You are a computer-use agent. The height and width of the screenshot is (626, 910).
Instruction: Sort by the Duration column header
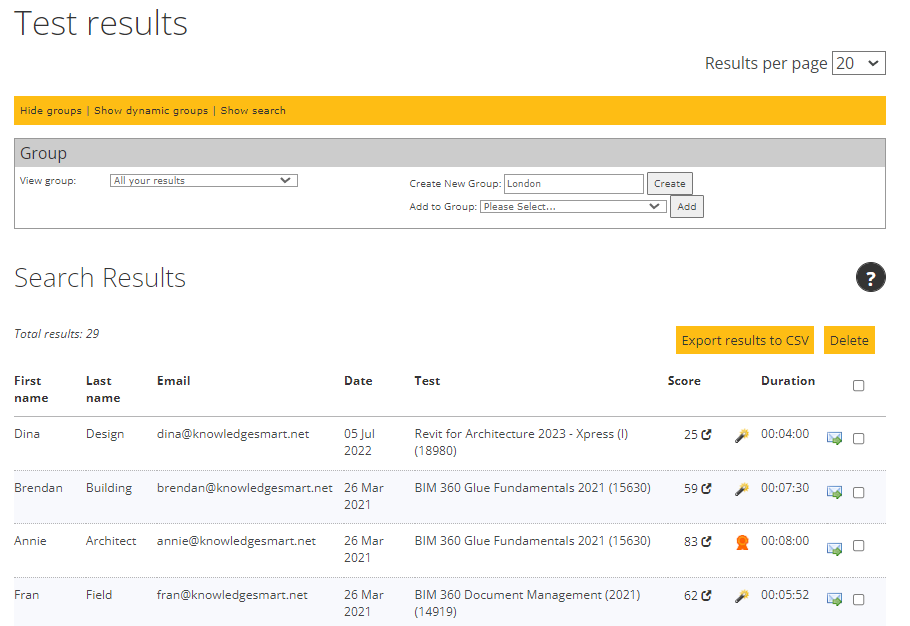coord(788,381)
